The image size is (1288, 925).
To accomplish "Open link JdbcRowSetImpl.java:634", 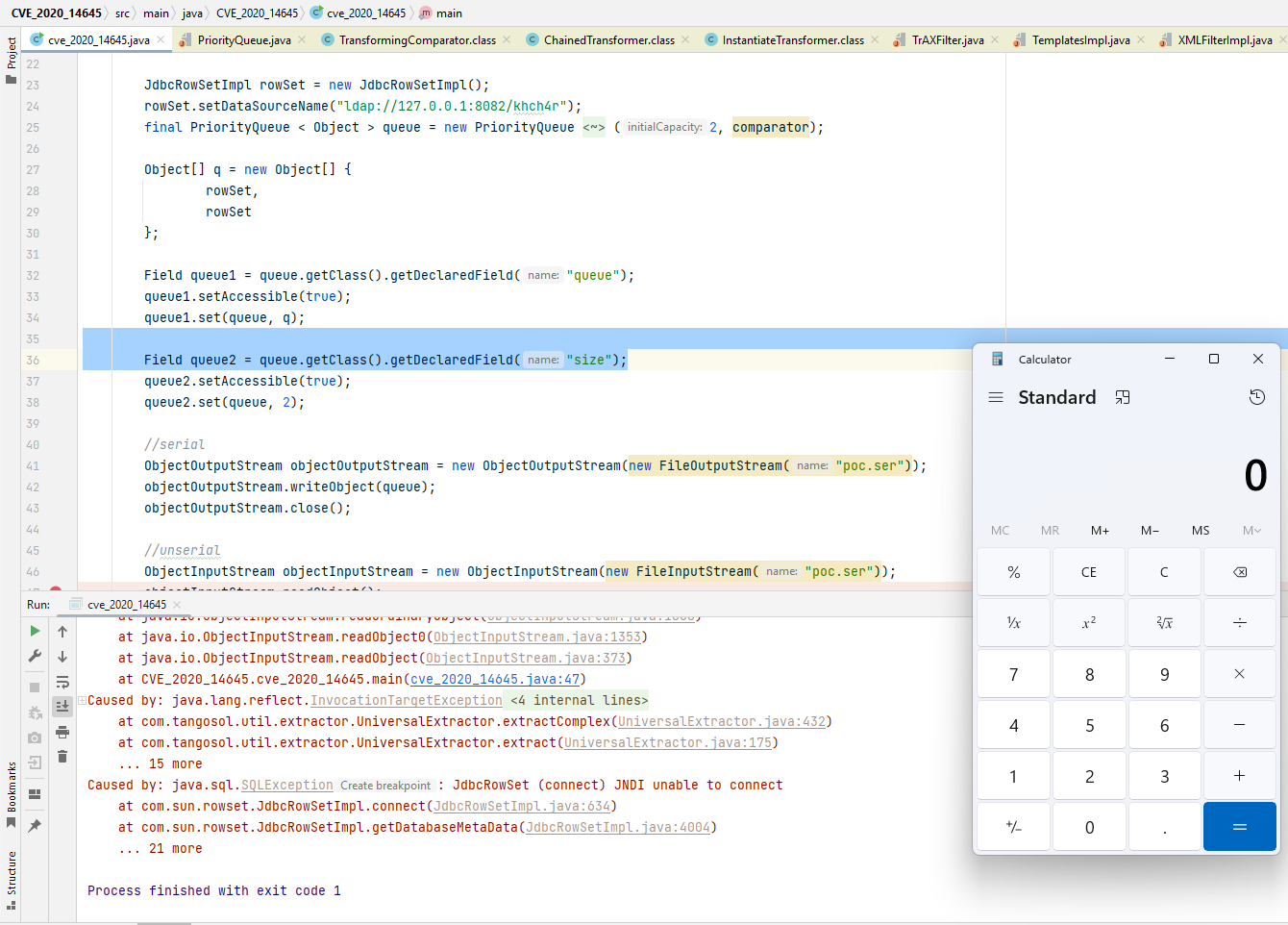I will click(x=522, y=806).
